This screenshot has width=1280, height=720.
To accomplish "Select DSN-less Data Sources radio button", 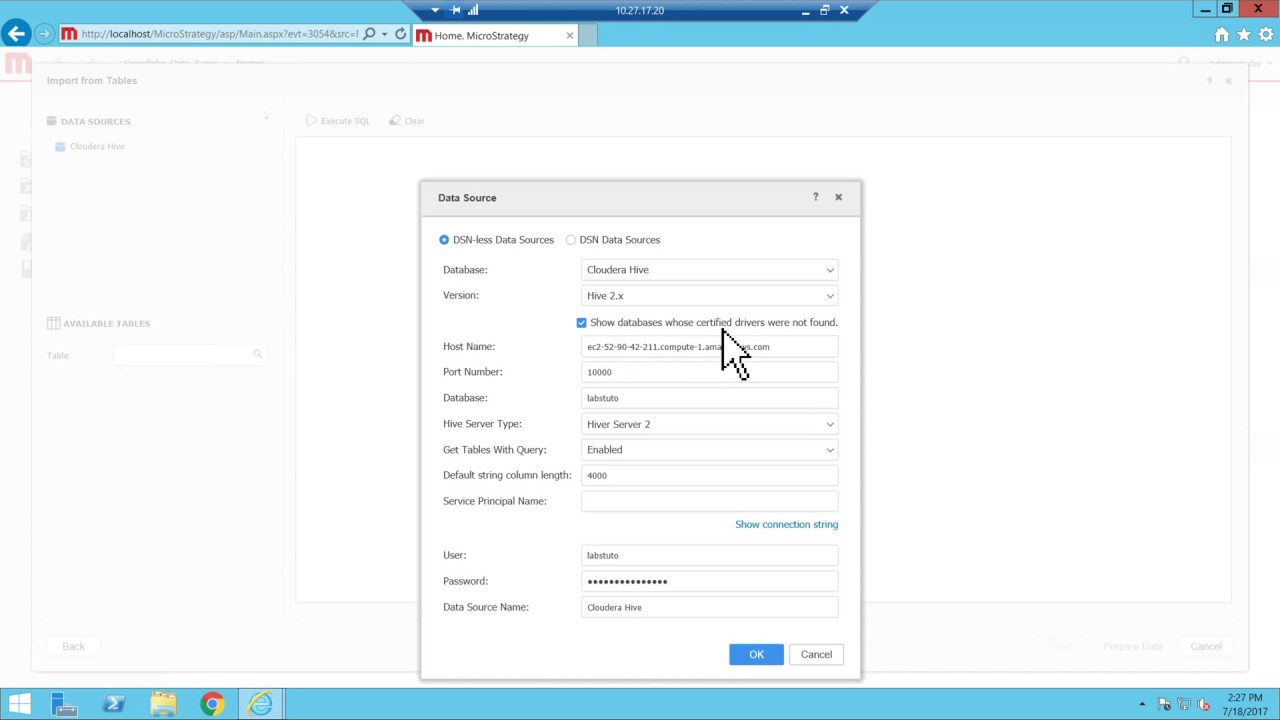I will (444, 240).
